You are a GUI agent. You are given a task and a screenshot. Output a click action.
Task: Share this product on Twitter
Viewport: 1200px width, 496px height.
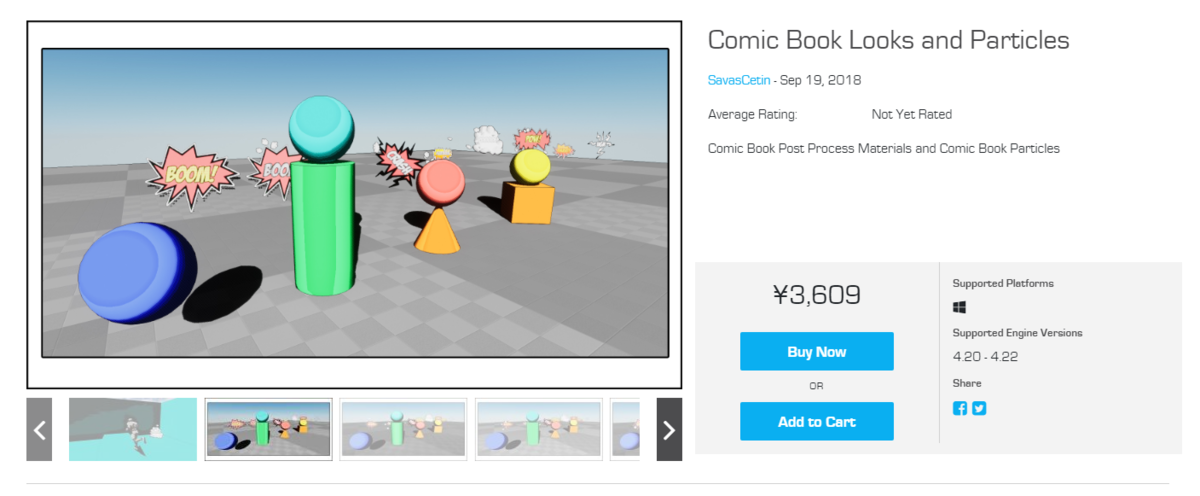[x=979, y=408]
